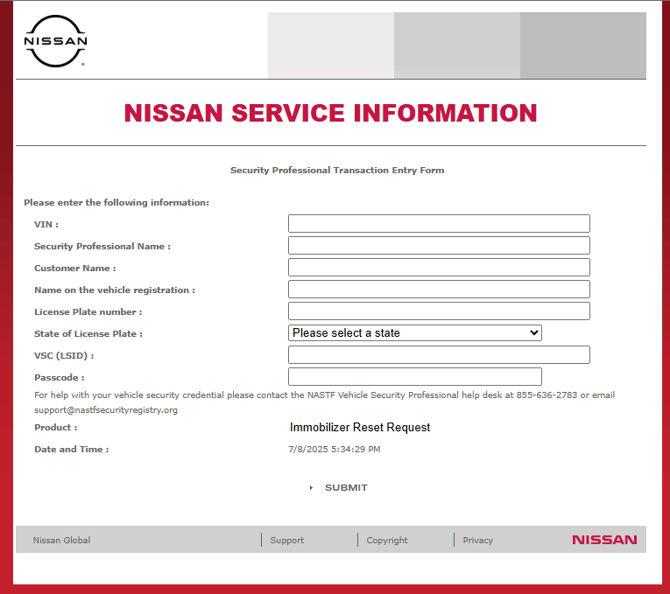The height and width of the screenshot is (594, 670).
Task: Select the Customer Name text box
Action: pos(439,267)
